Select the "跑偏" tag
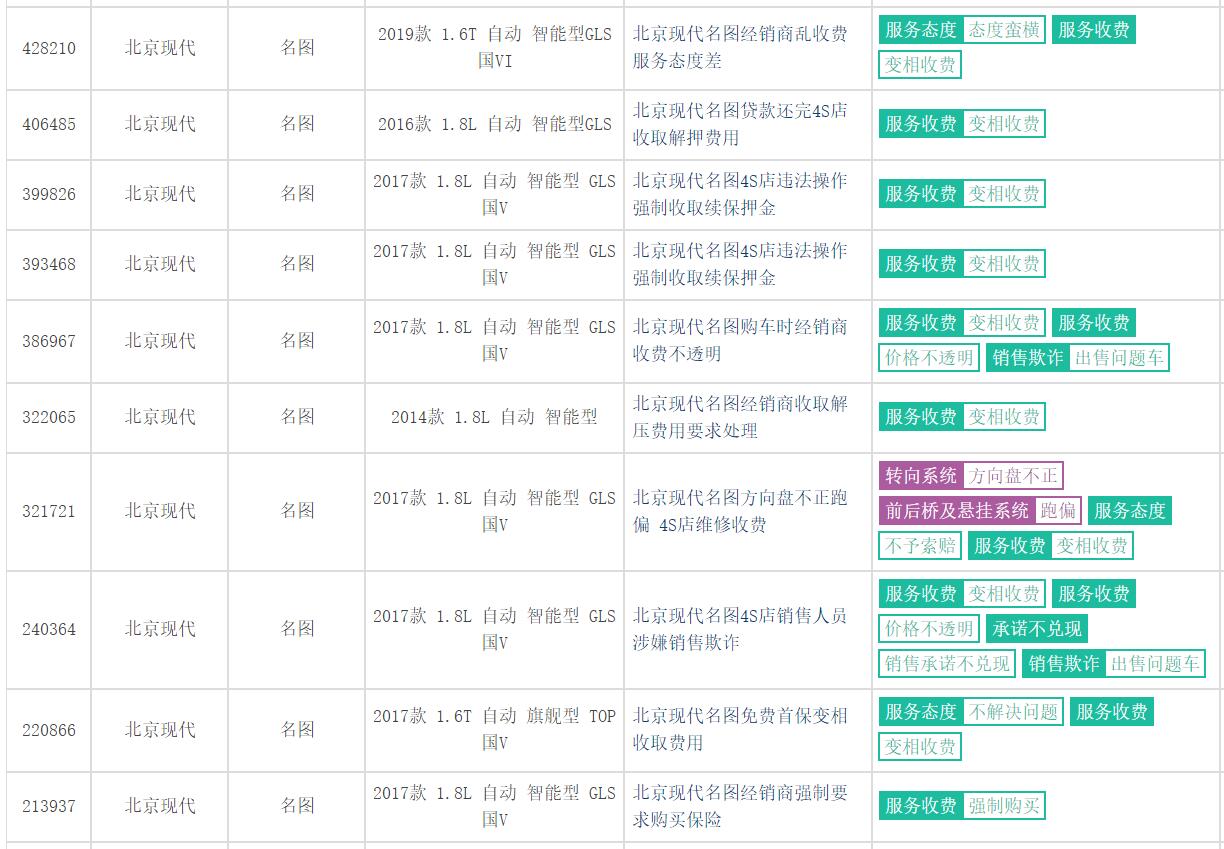The height and width of the screenshot is (849, 1224). pos(1058,511)
